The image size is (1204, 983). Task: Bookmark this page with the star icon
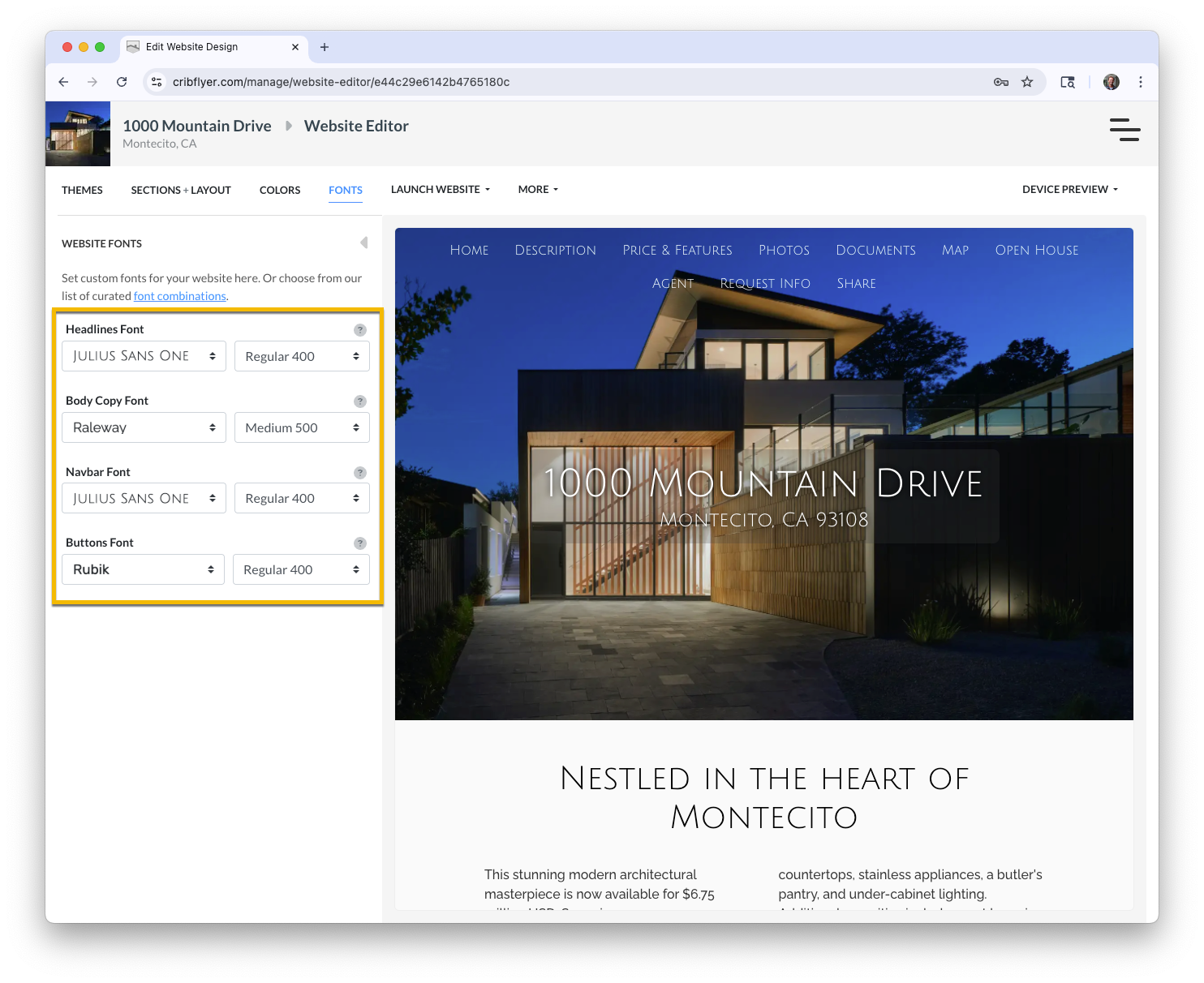(x=1027, y=82)
